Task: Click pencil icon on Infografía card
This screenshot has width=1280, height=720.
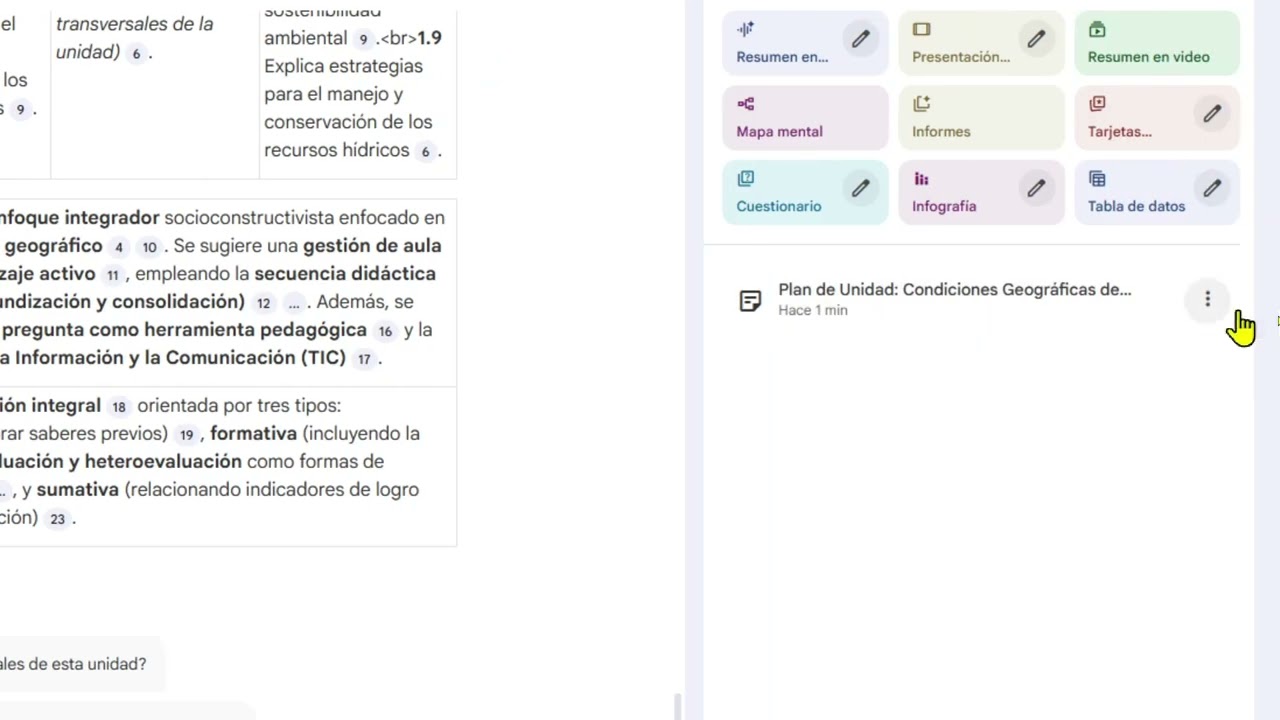Action: click(1036, 188)
